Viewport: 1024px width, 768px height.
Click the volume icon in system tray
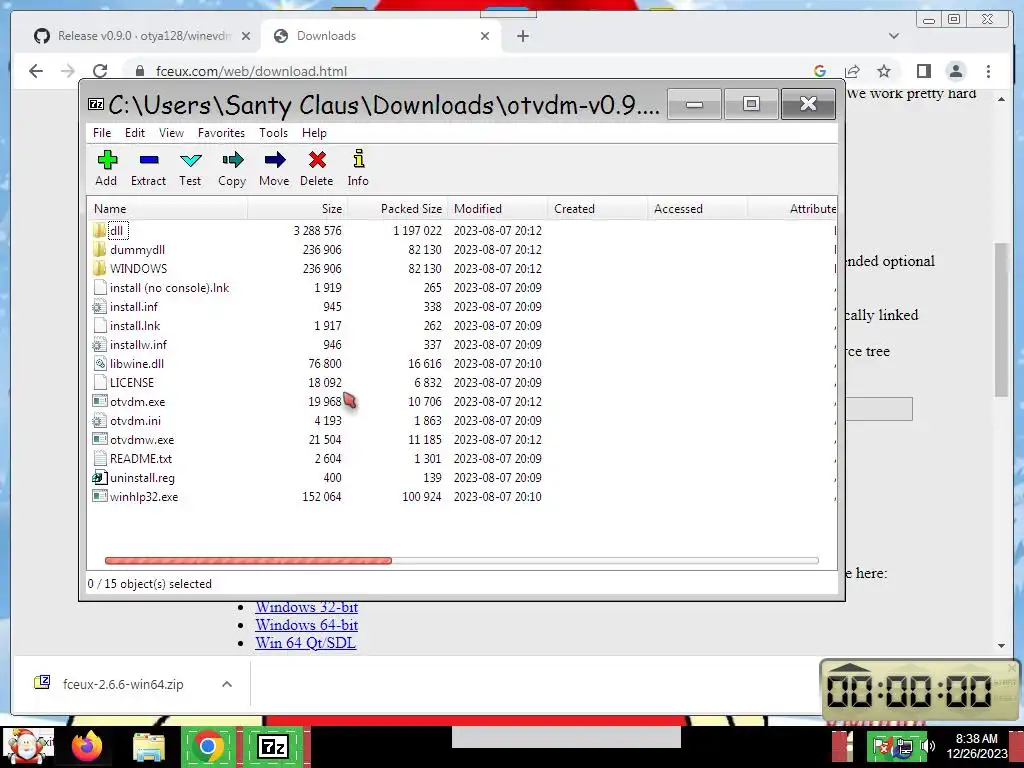pyautogui.click(x=929, y=746)
